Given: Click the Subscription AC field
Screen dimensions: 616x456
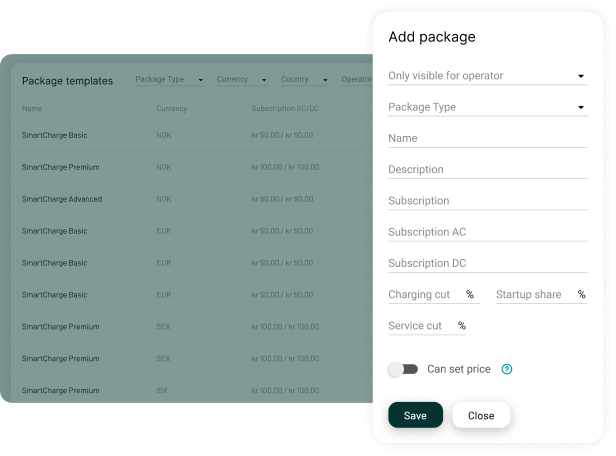Looking at the screenshot, I should tap(487, 232).
